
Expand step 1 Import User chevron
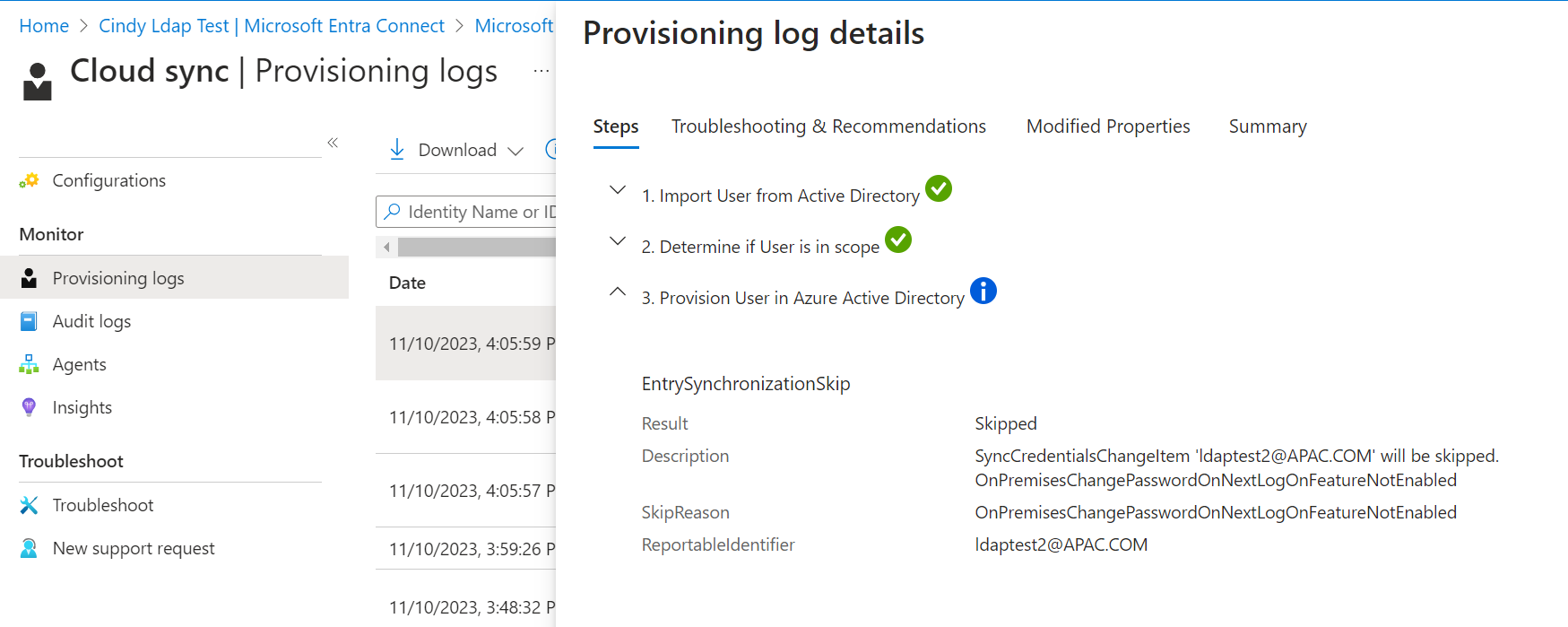click(618, 190)
